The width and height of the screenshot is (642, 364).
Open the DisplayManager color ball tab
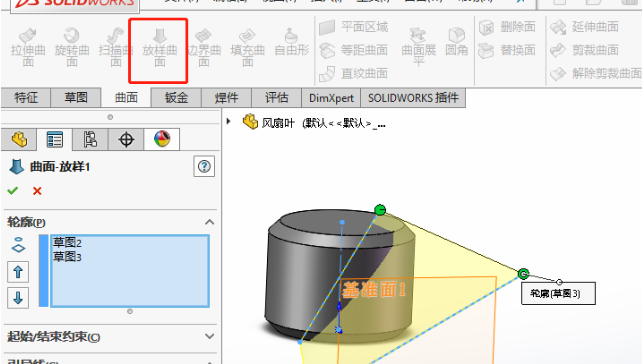pos(162,140)
